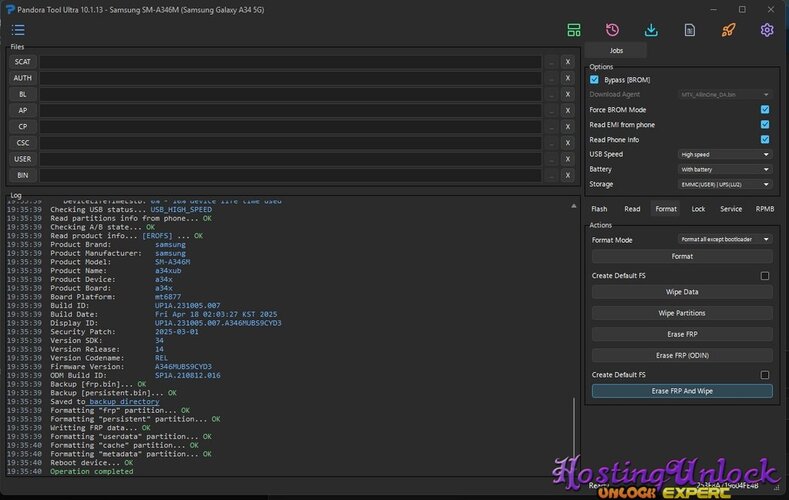This screenshot has width=789, height=500.
Task: Open the history clock icon
Action: pos(612,30)
